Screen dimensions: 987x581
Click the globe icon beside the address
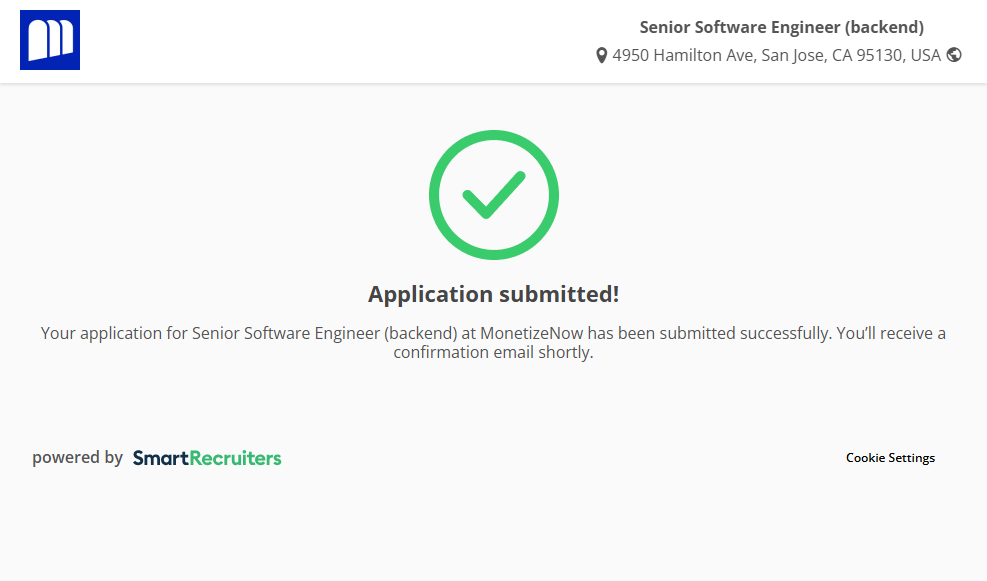tap(954, 55)
